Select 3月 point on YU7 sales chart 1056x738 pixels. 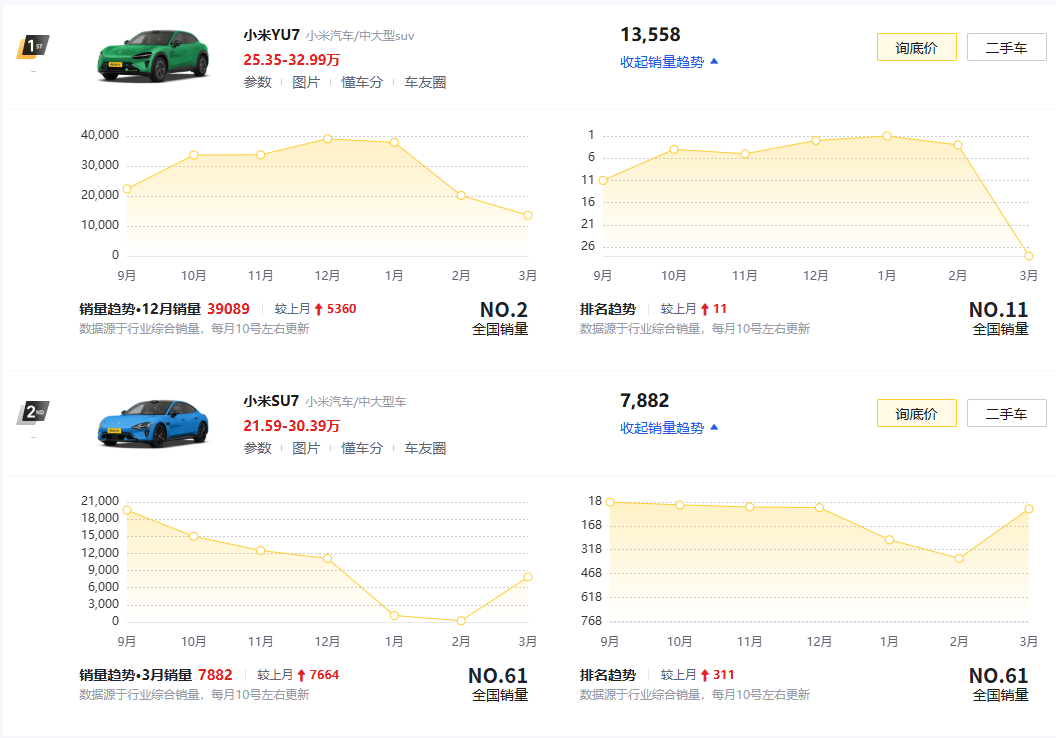pyautogui.click(x=528, y=215)
